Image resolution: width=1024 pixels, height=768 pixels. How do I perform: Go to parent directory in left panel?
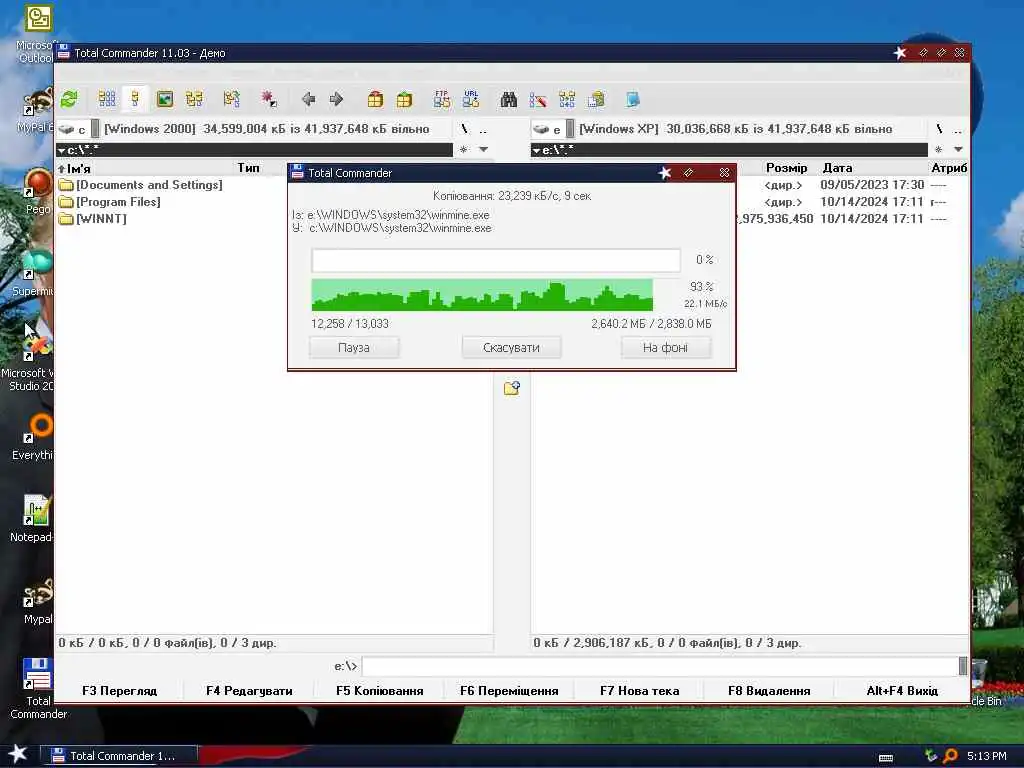pos(483,129)
